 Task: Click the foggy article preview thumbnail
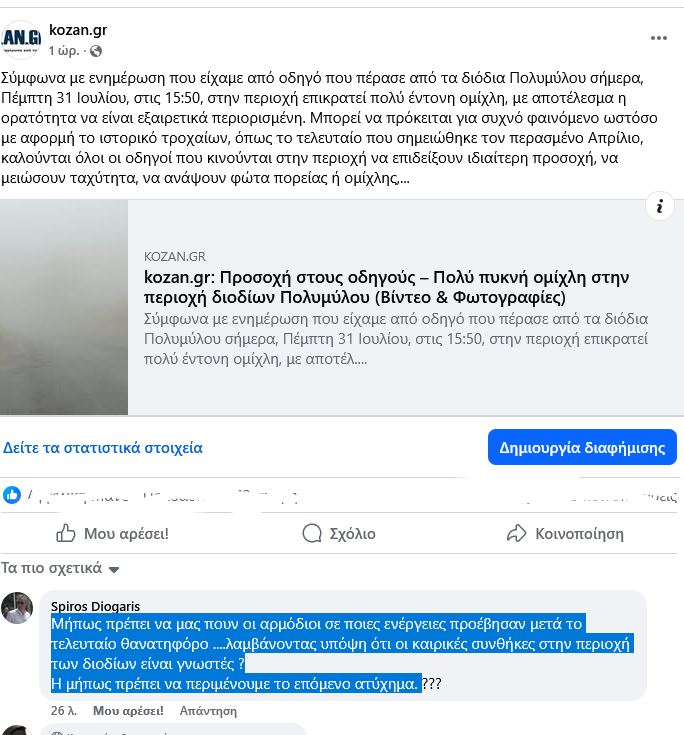click(x=64, y=307)
